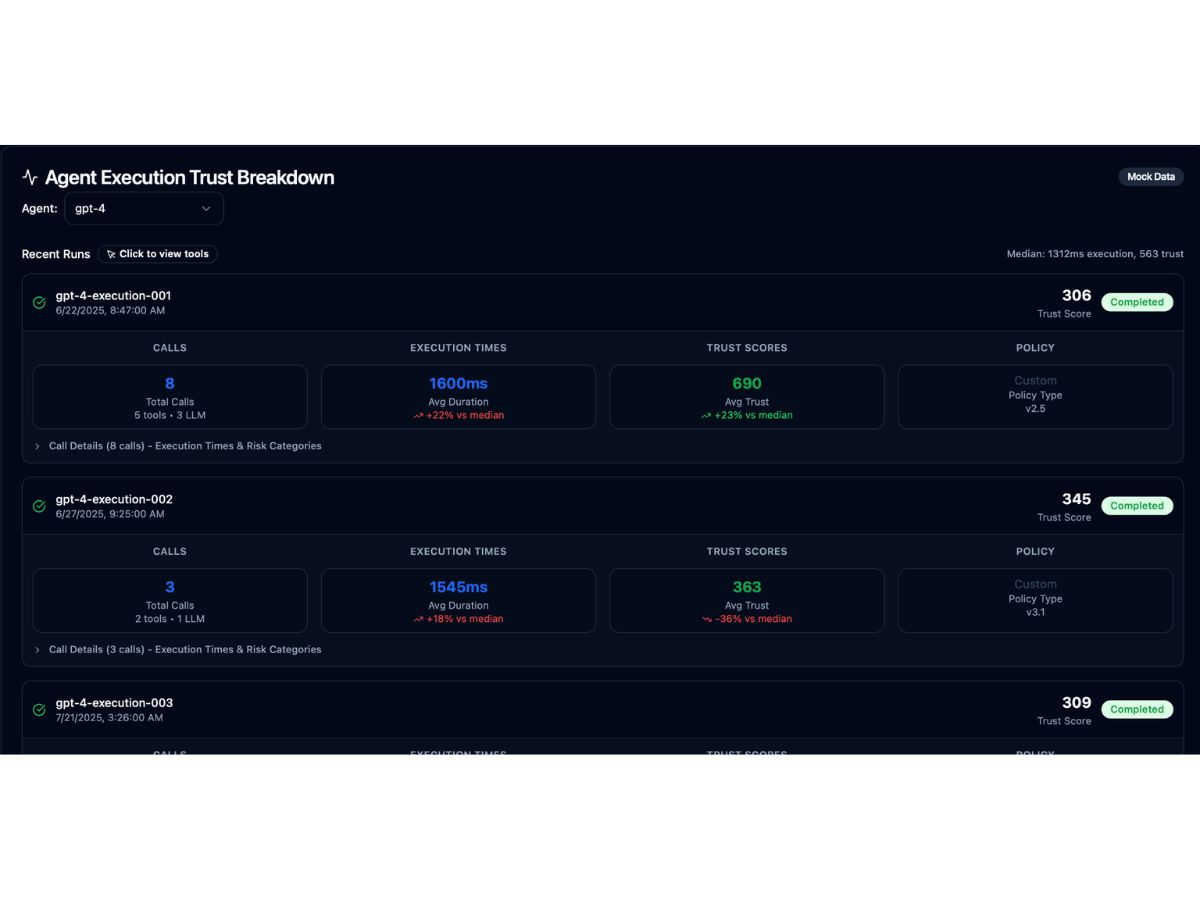The image size is (1200, 900).
Task: Click the activity pulse icon beside the title
Action: [30, 178]
